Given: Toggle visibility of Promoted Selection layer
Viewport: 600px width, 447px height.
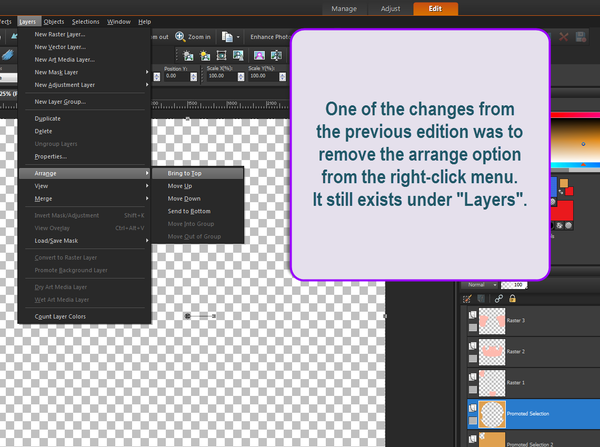Looking at the screenshot, I should [x=473, y=408].
